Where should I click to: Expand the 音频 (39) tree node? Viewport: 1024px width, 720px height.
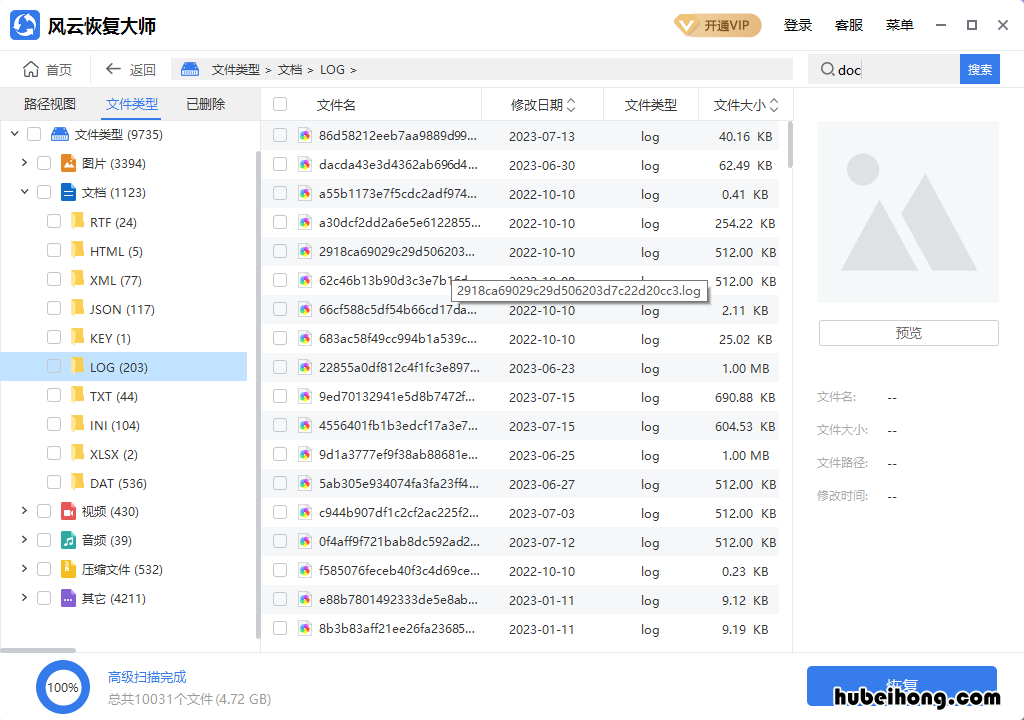pos(24,540)
